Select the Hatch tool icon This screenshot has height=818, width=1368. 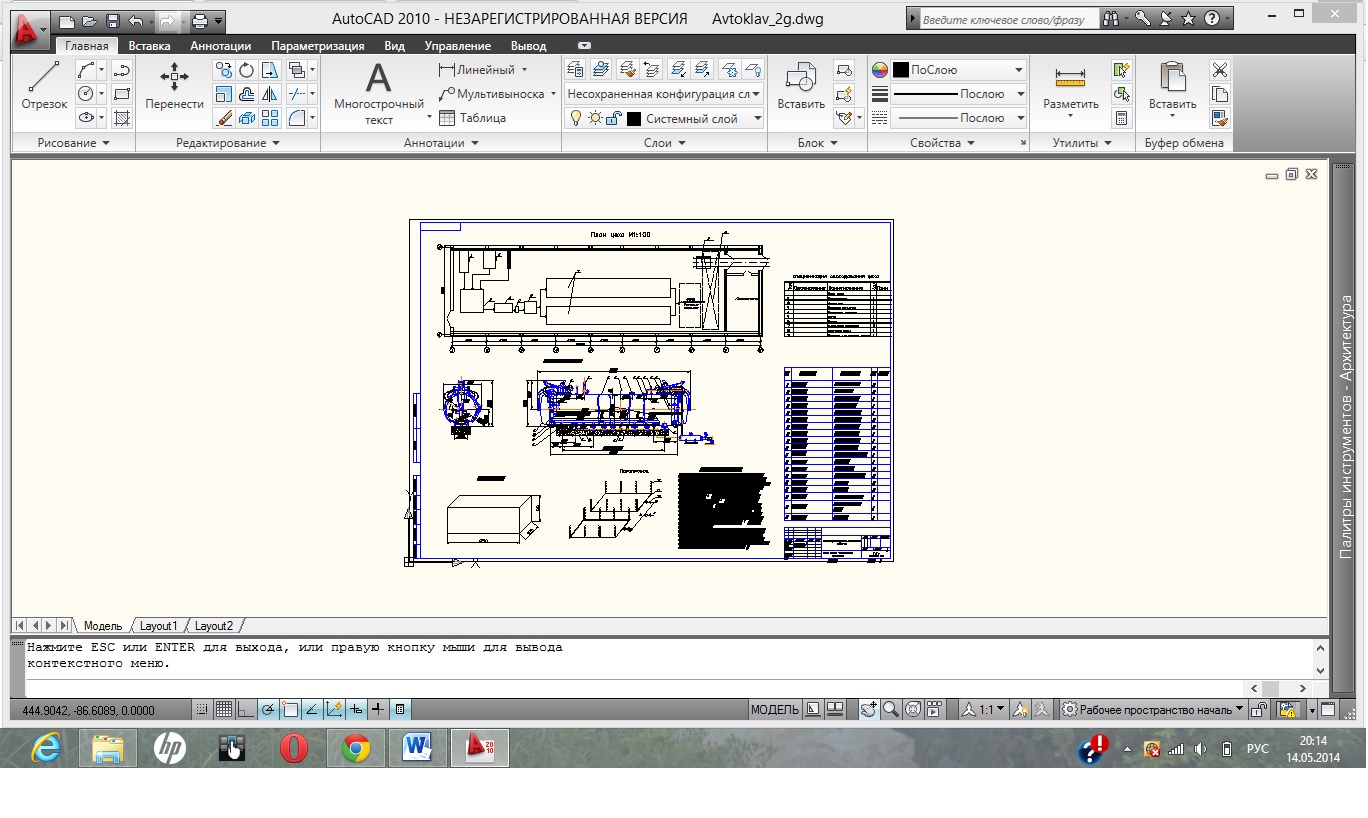pyautogui.click(x=122, y=118)
